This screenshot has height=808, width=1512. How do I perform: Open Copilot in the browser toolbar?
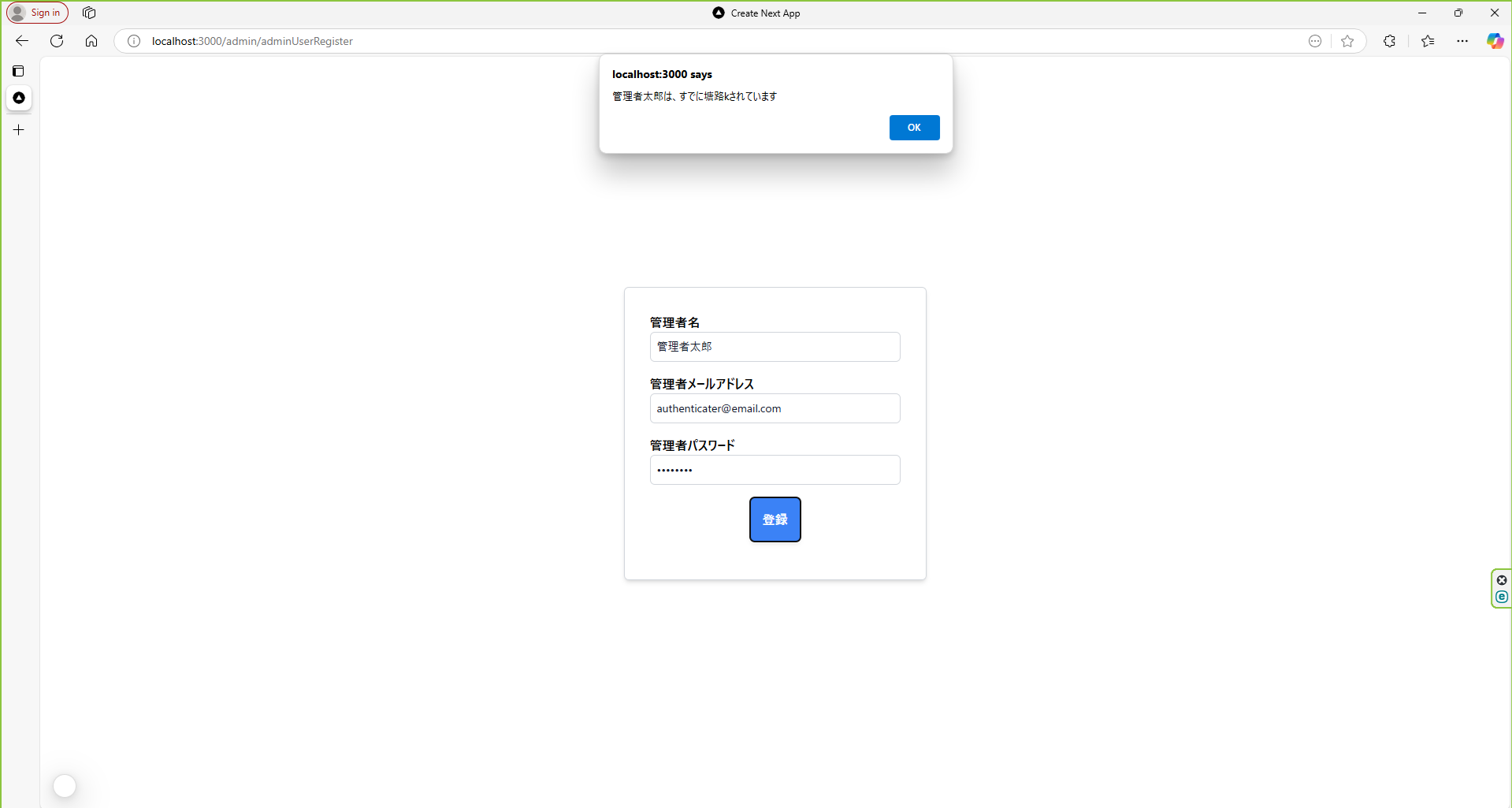coord(1495,41)
